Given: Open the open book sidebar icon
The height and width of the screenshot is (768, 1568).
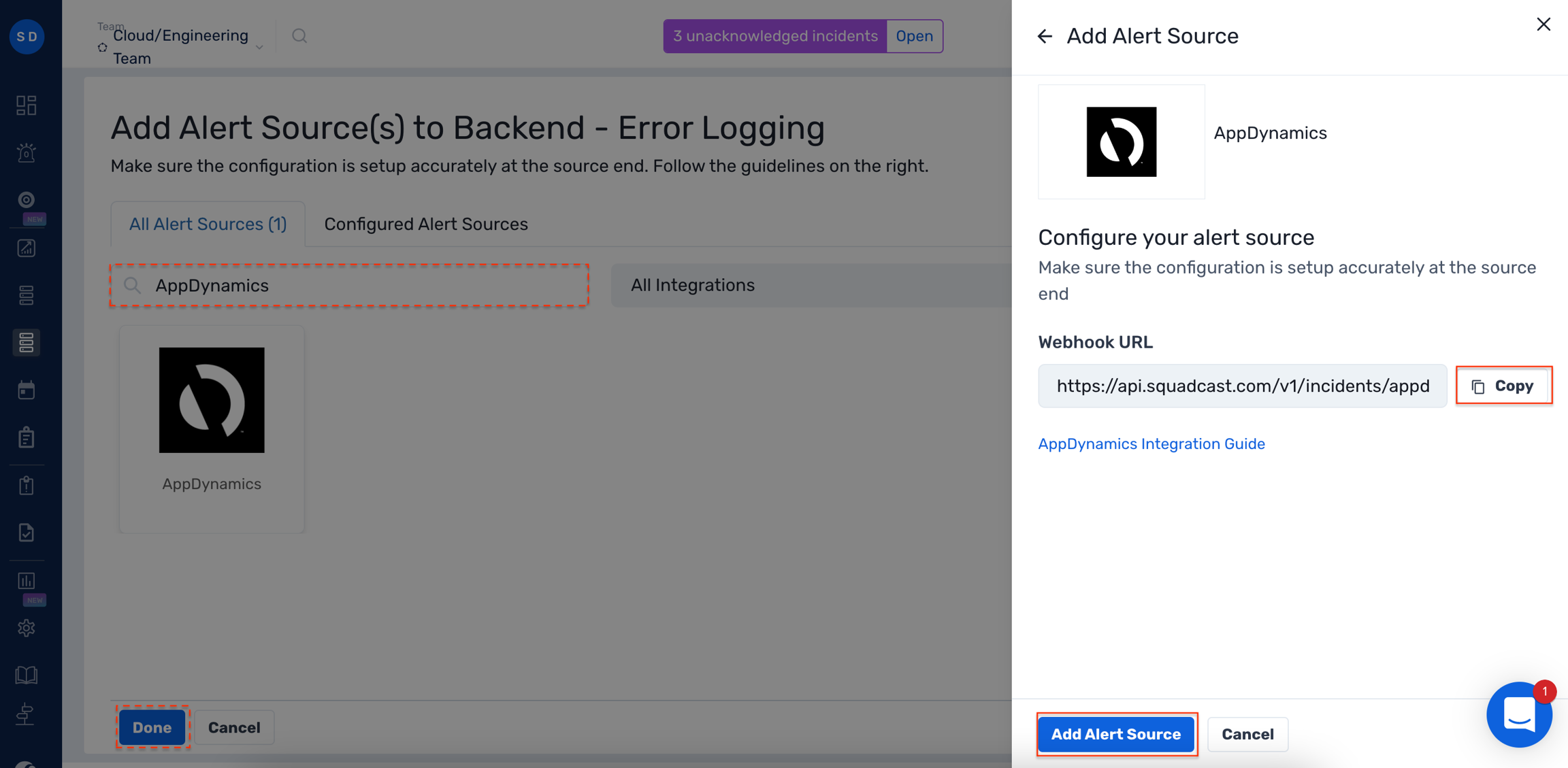Looking at the screenshot, I should (27, 675).
